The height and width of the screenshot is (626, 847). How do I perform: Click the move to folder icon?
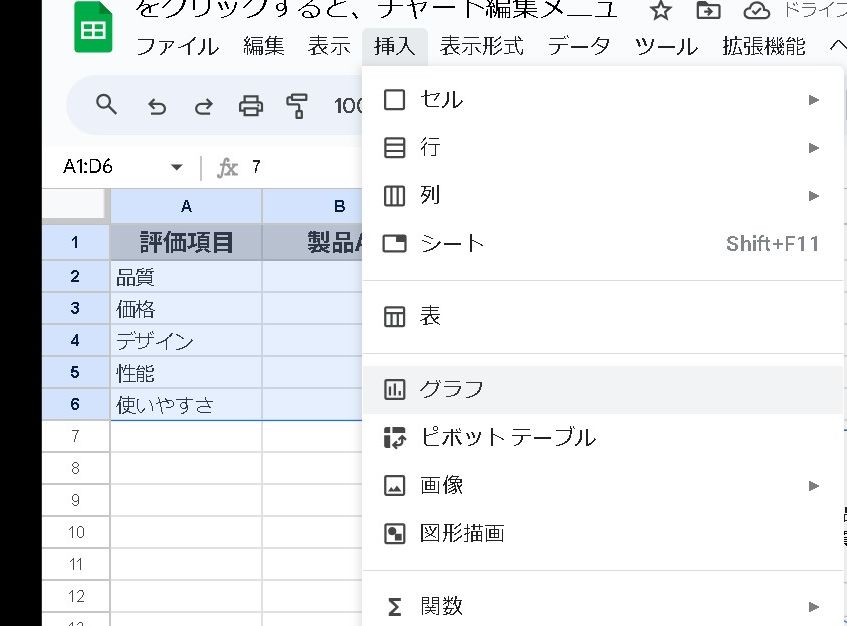708,11
